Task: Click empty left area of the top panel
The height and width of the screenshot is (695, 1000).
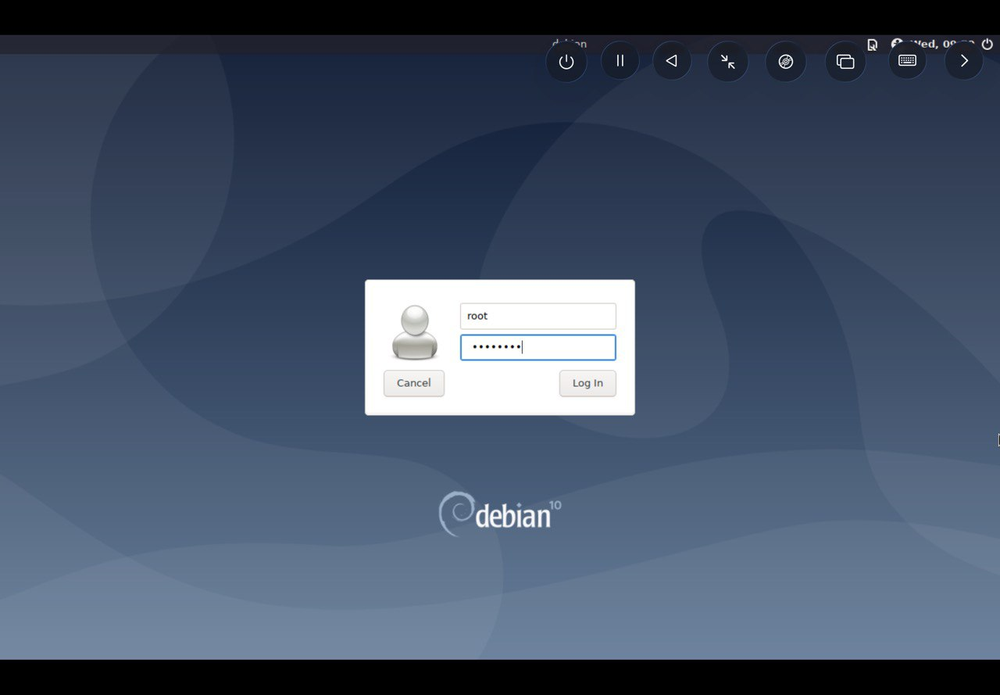Action: (x=200, y=44)
